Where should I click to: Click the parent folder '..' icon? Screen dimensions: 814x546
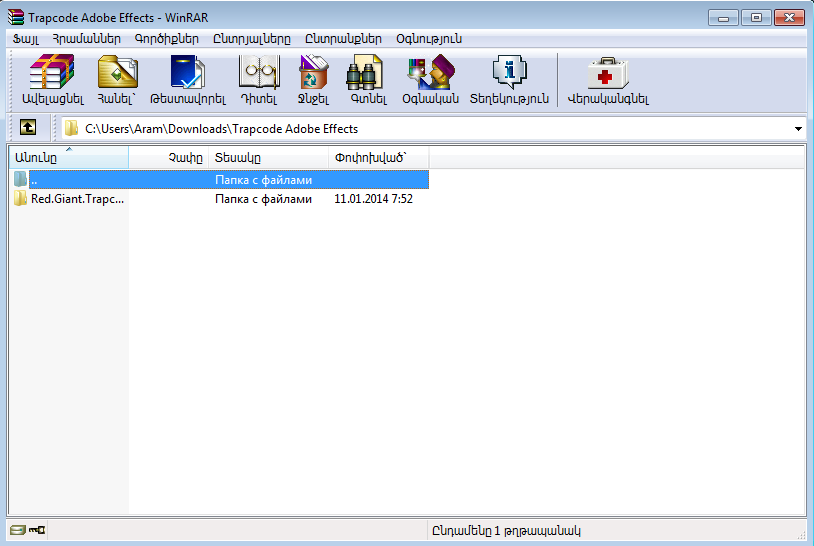20,180
